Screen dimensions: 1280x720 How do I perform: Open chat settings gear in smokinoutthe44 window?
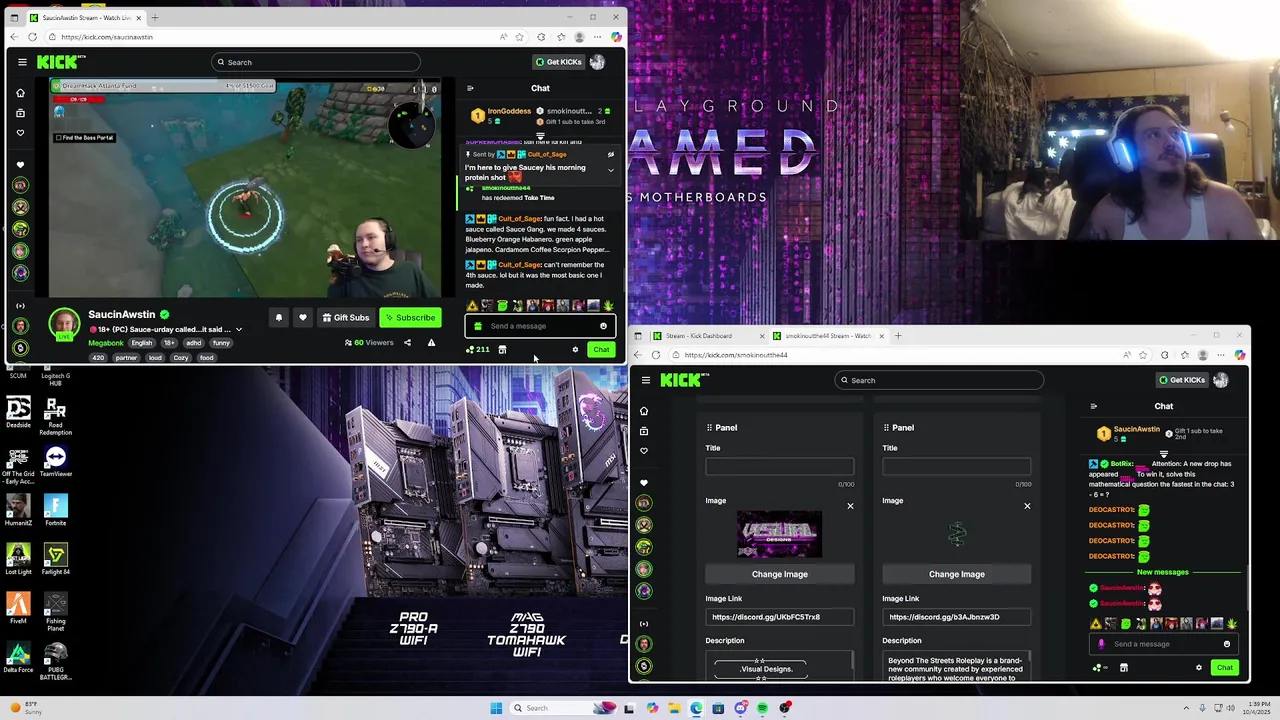click(x=1199, y=668)
